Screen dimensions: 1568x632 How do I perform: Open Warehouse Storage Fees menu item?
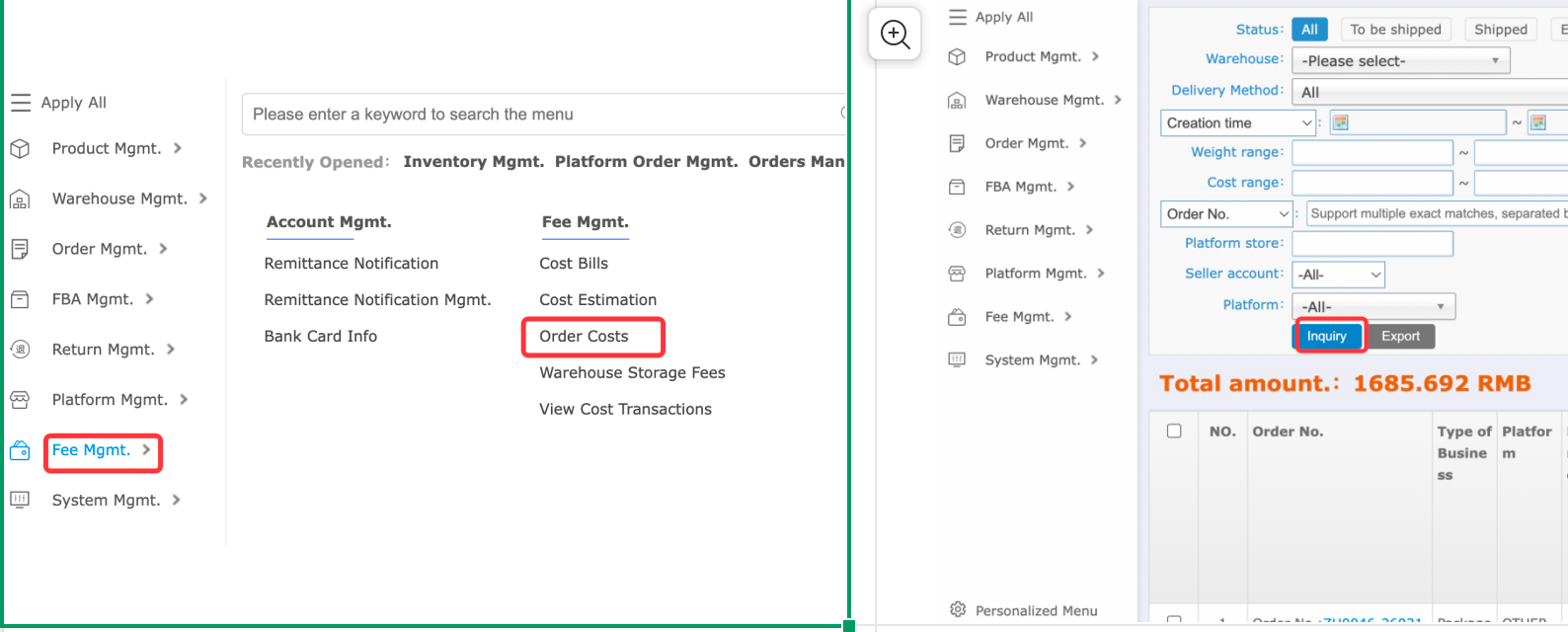(632, 373)
